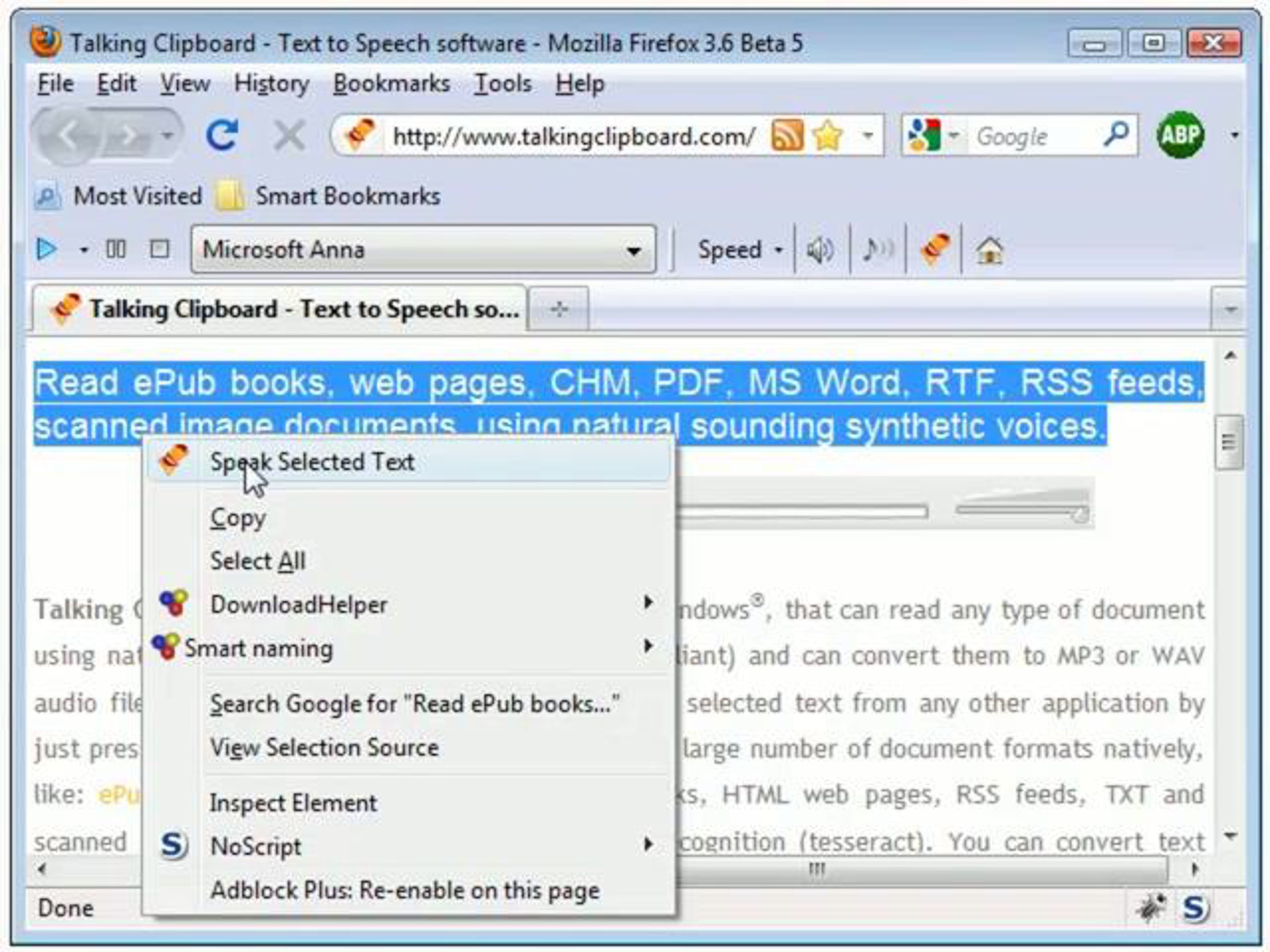Choose View Selection Source
The image size is (1270, 952).
click(409, 747)
